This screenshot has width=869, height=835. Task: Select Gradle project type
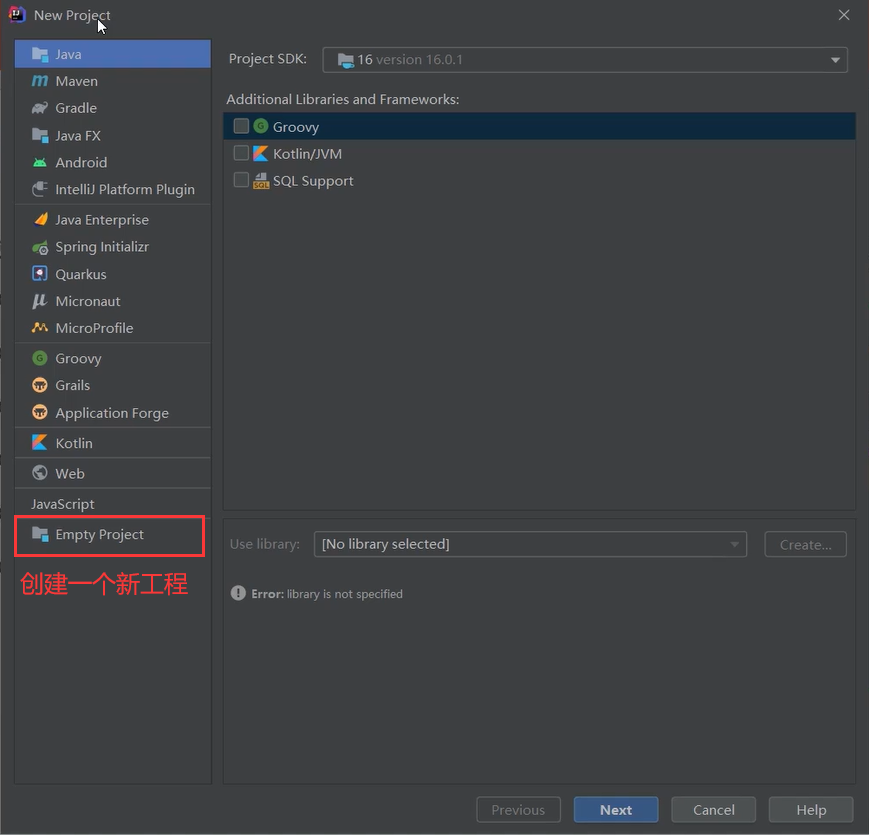[x=113, y=108]
